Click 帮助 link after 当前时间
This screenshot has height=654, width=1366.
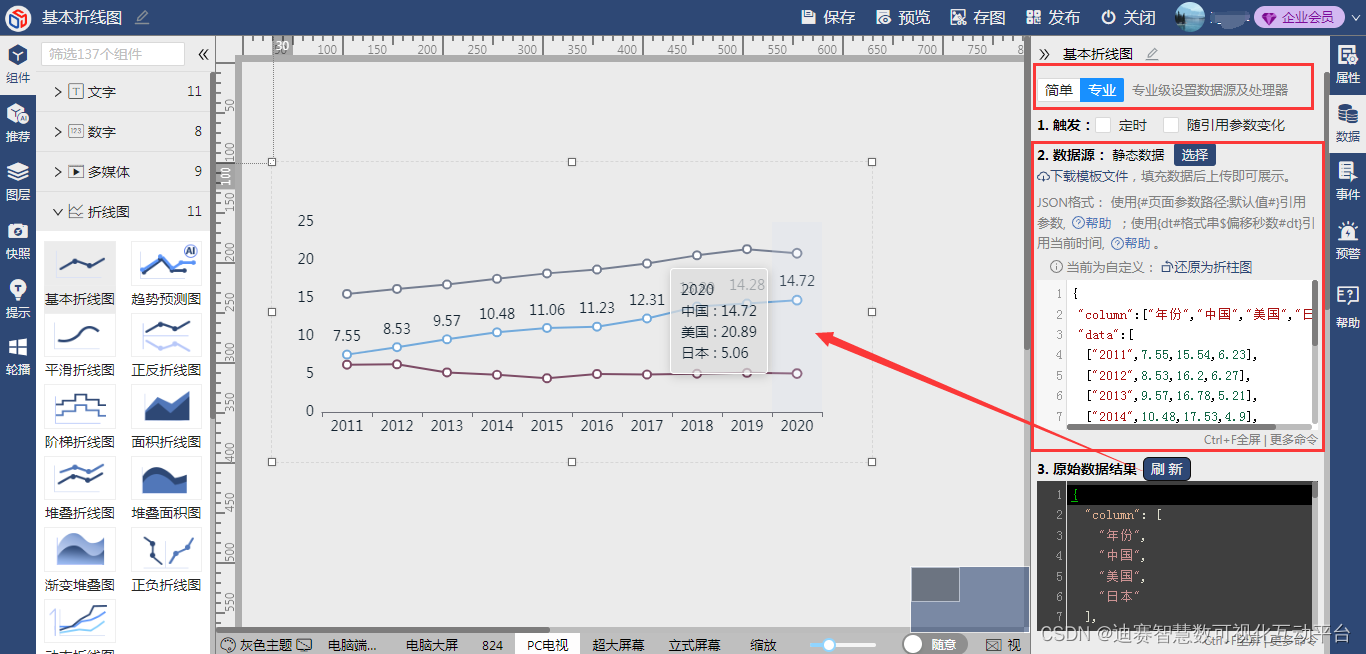[1130, 243]
